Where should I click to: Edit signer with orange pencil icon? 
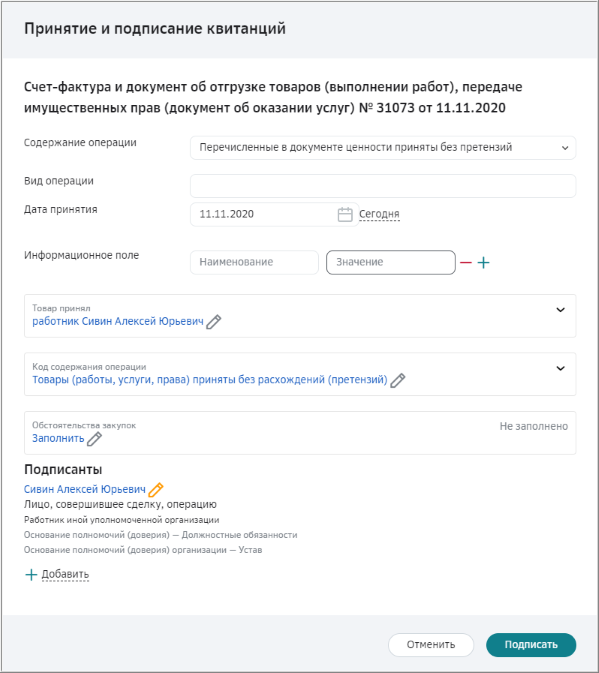pos(156,489)
